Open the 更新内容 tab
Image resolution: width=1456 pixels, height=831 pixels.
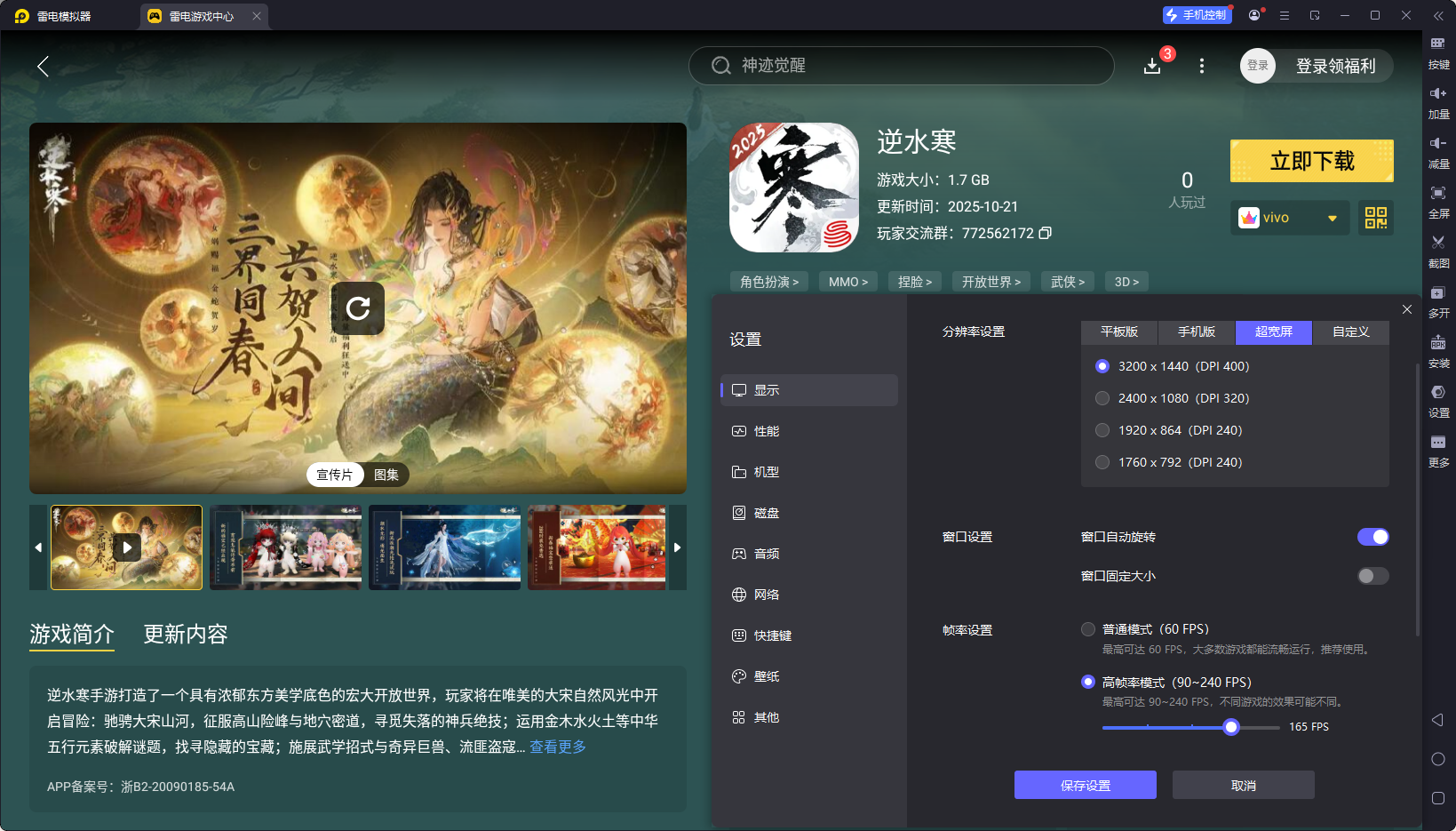pyautogui.click(x=186, y=634)
